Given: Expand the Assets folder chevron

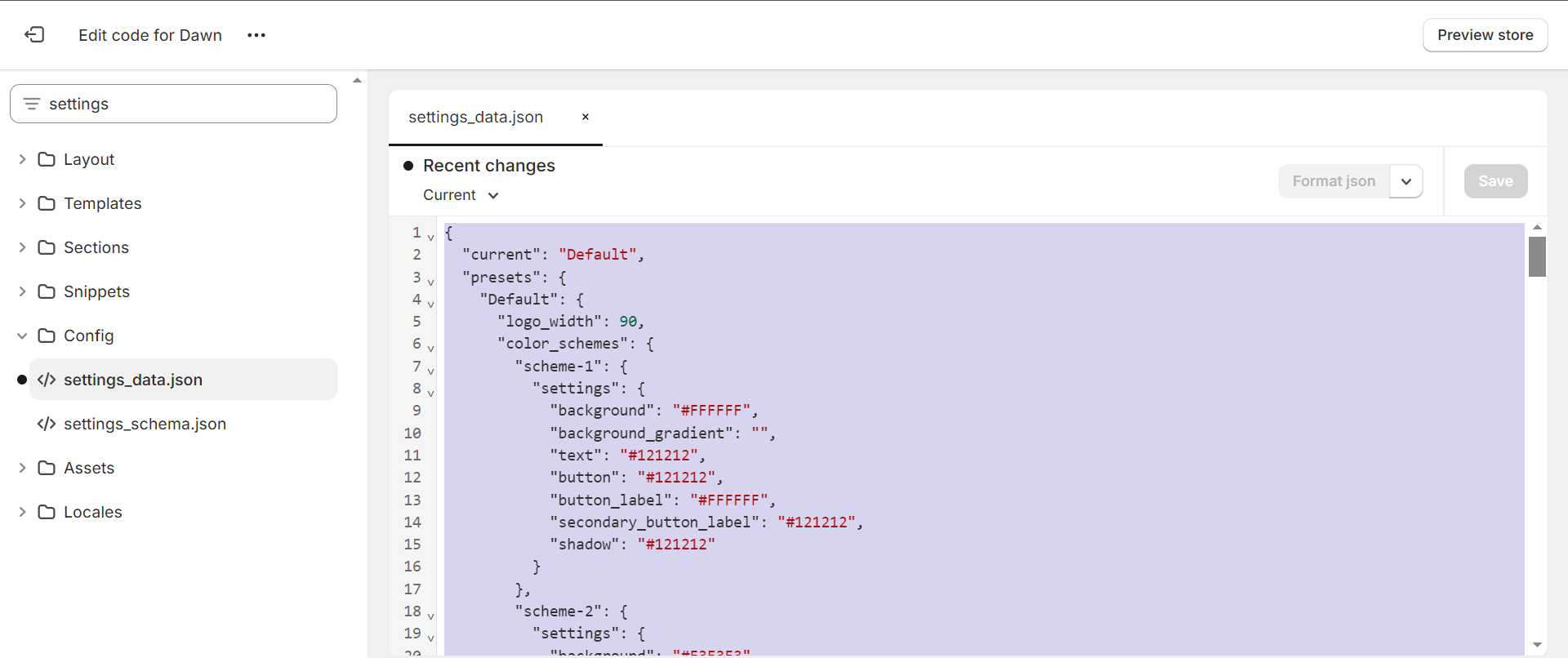Looking at the screenshot, I should 22,468.
